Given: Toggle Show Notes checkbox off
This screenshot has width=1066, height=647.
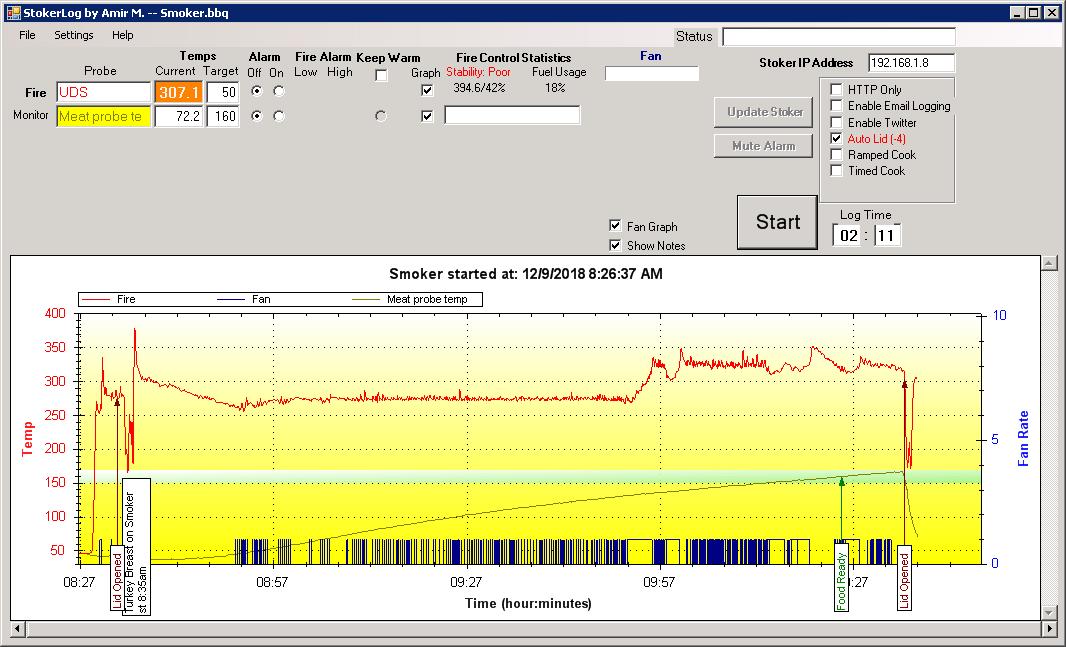Looking at the screenshot, I should click(x=615, y=245).
